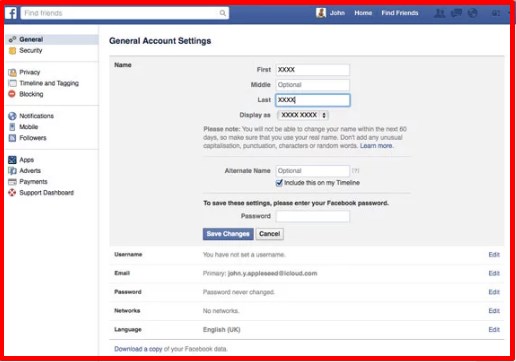This screenshot has height=362, width=516.
Task: Click the First name field
Action: [313, 70]
